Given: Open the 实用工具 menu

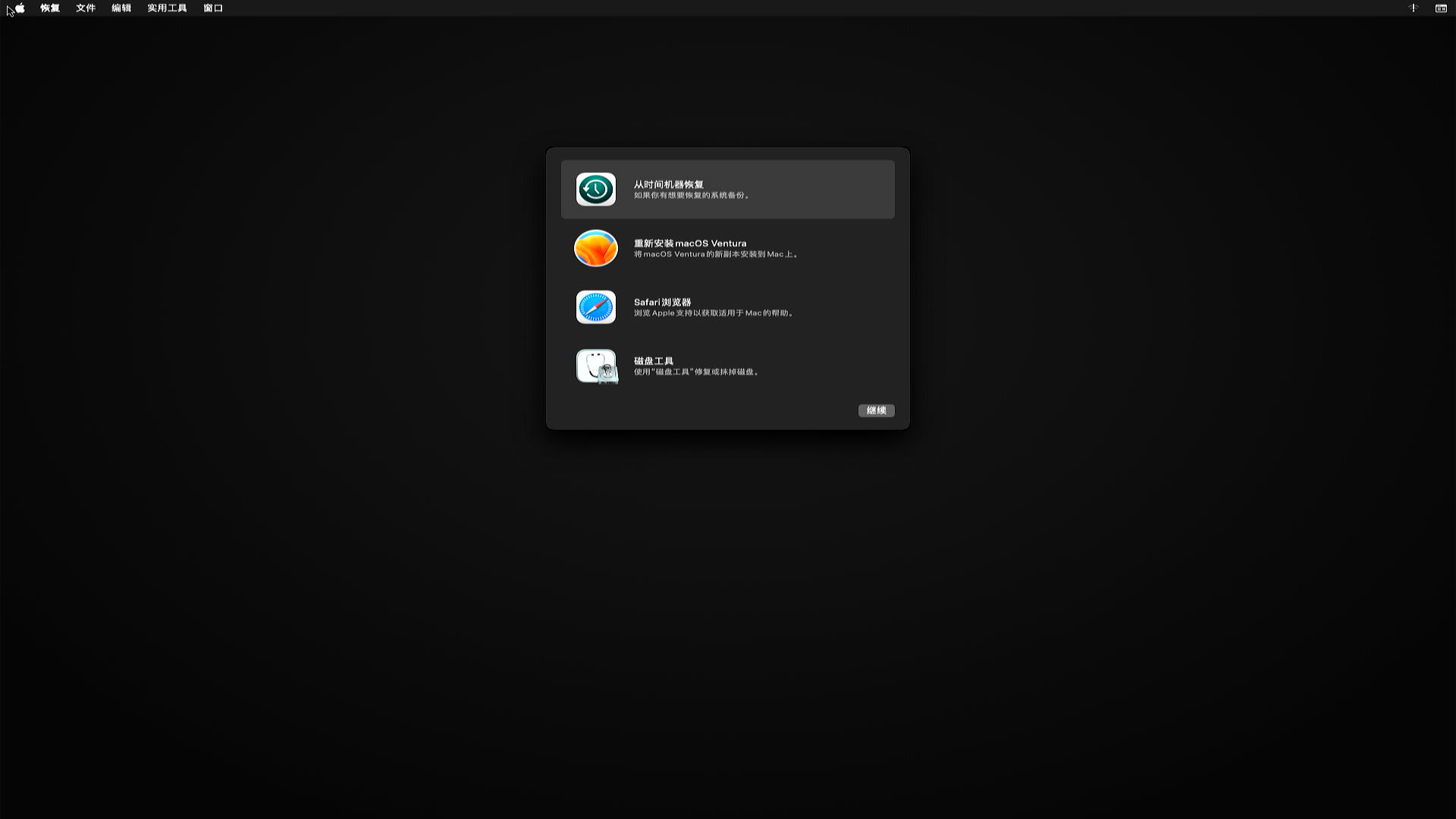Looking at the screenshot, I should click(167, 8).
